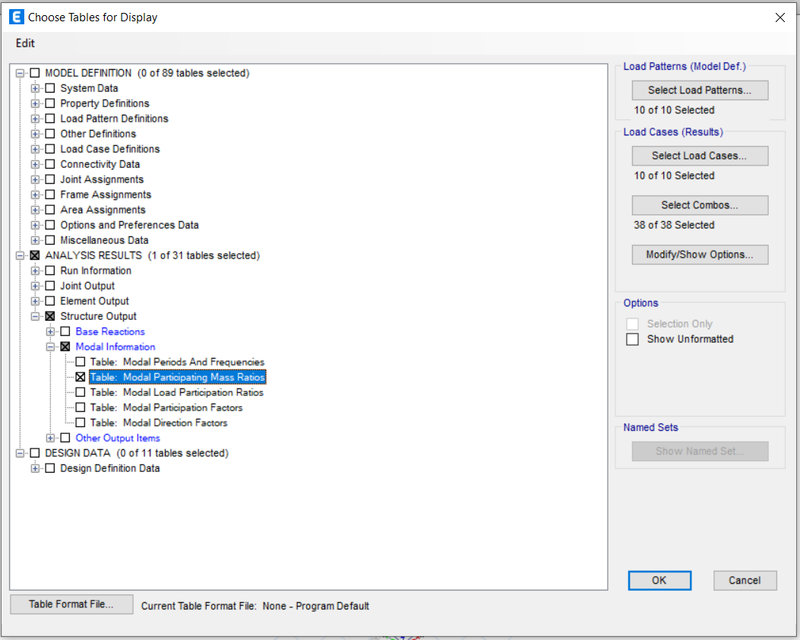Viewport: 800px width, 640px height.
Task: Select Options and Preferences Data item
Action: (130, 225)
